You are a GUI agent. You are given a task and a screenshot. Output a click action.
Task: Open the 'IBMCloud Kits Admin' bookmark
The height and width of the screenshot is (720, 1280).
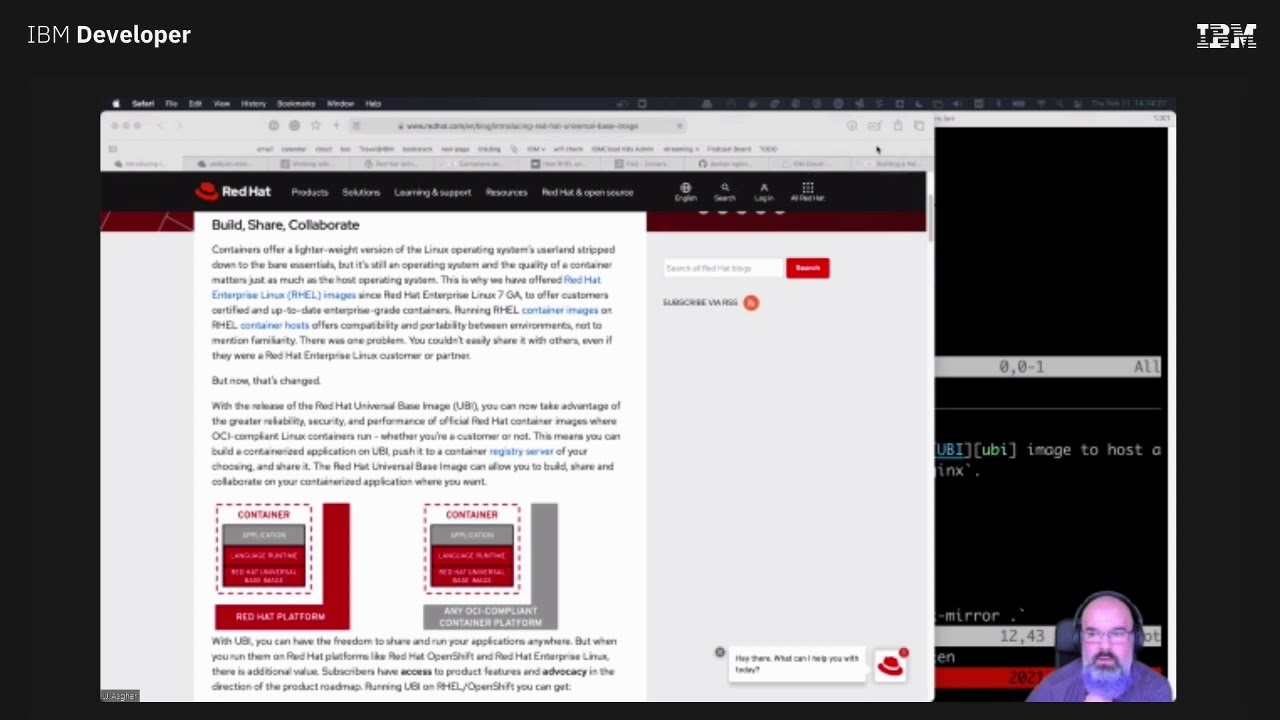click(x=622, y=149)
